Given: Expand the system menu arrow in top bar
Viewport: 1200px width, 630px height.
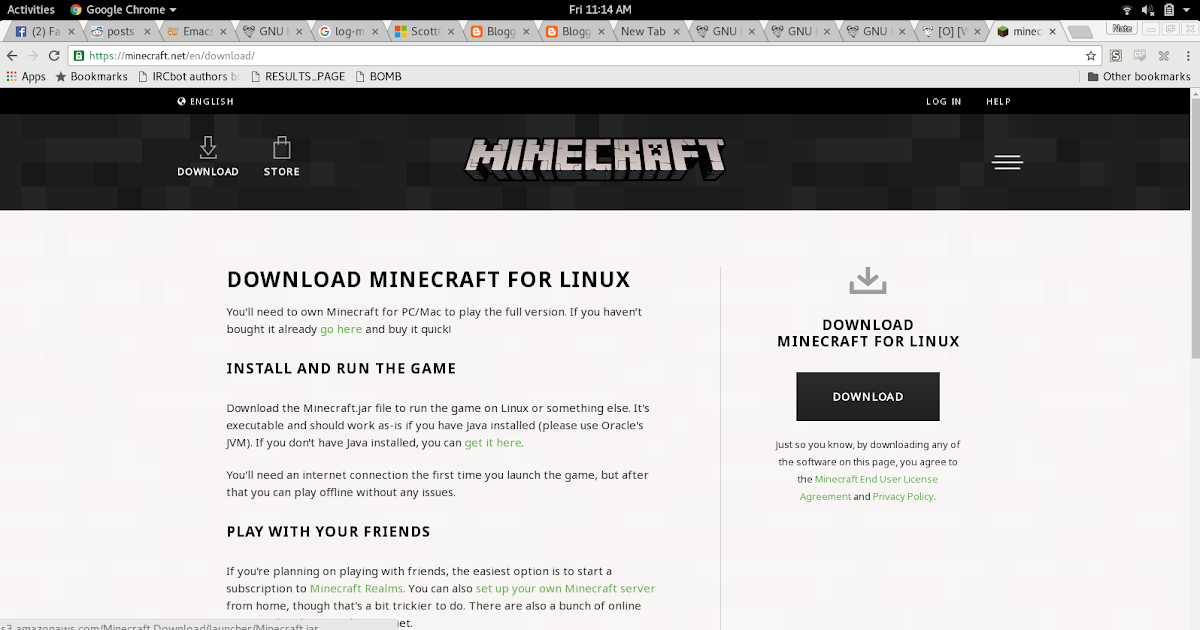Looking at the screenshot, I should click(x=1187, y=9).
